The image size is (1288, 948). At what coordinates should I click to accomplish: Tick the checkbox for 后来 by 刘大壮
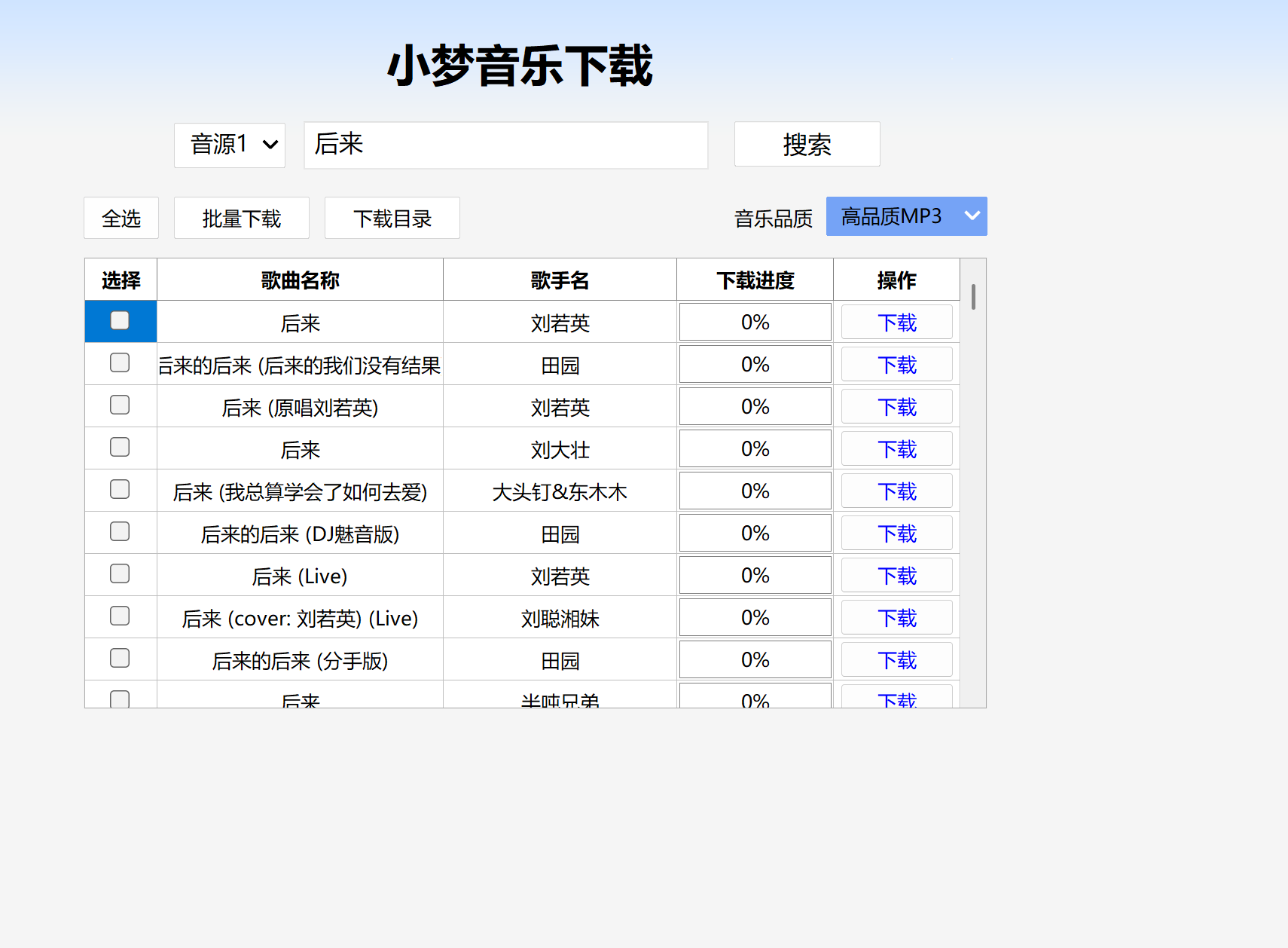[120, 448]
